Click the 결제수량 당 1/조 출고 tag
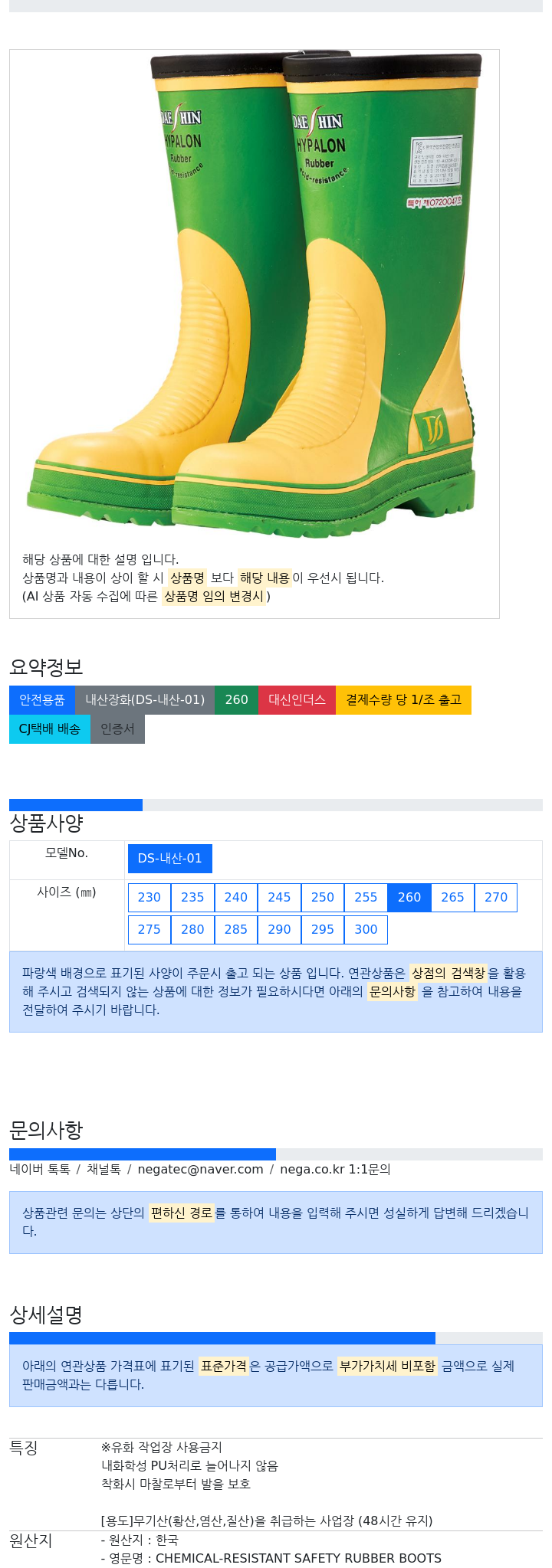 tap(403, 700)
